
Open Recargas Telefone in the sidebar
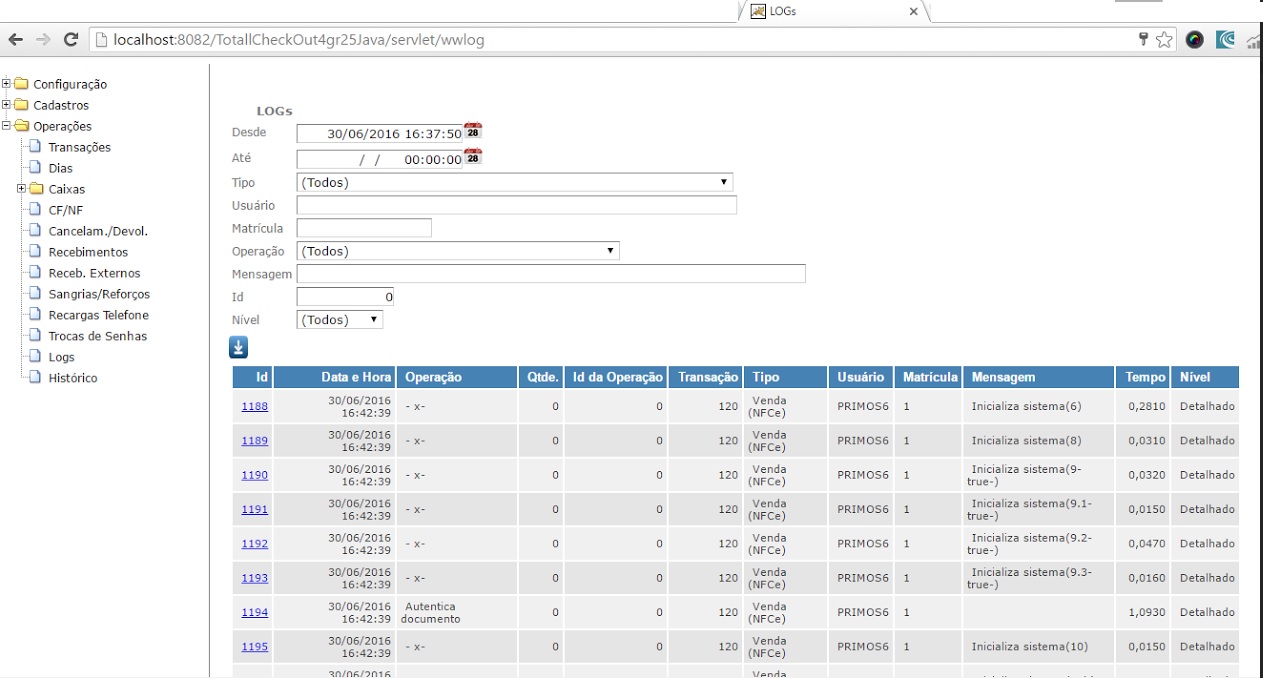98,315
